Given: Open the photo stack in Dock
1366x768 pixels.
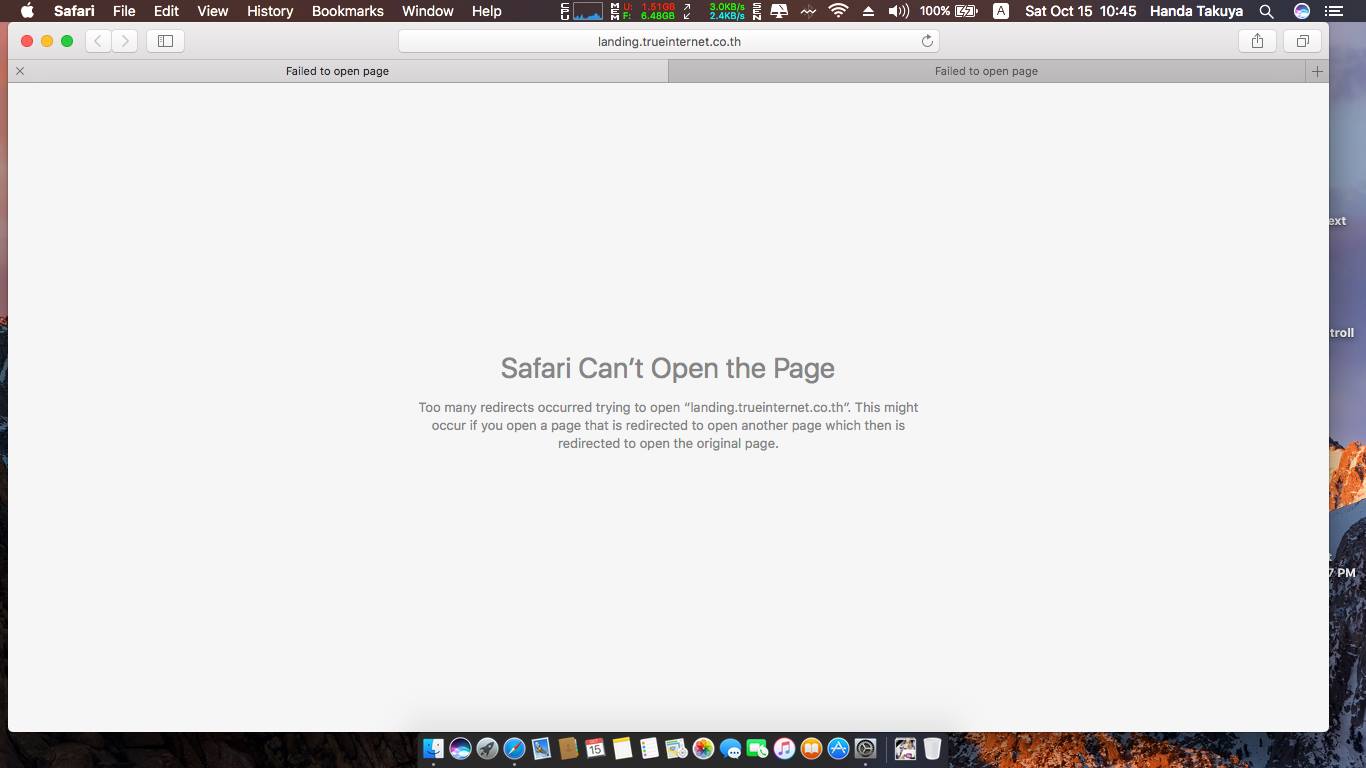Looking at the screenshot, I should pyautogui.click(x=905, y=748).
